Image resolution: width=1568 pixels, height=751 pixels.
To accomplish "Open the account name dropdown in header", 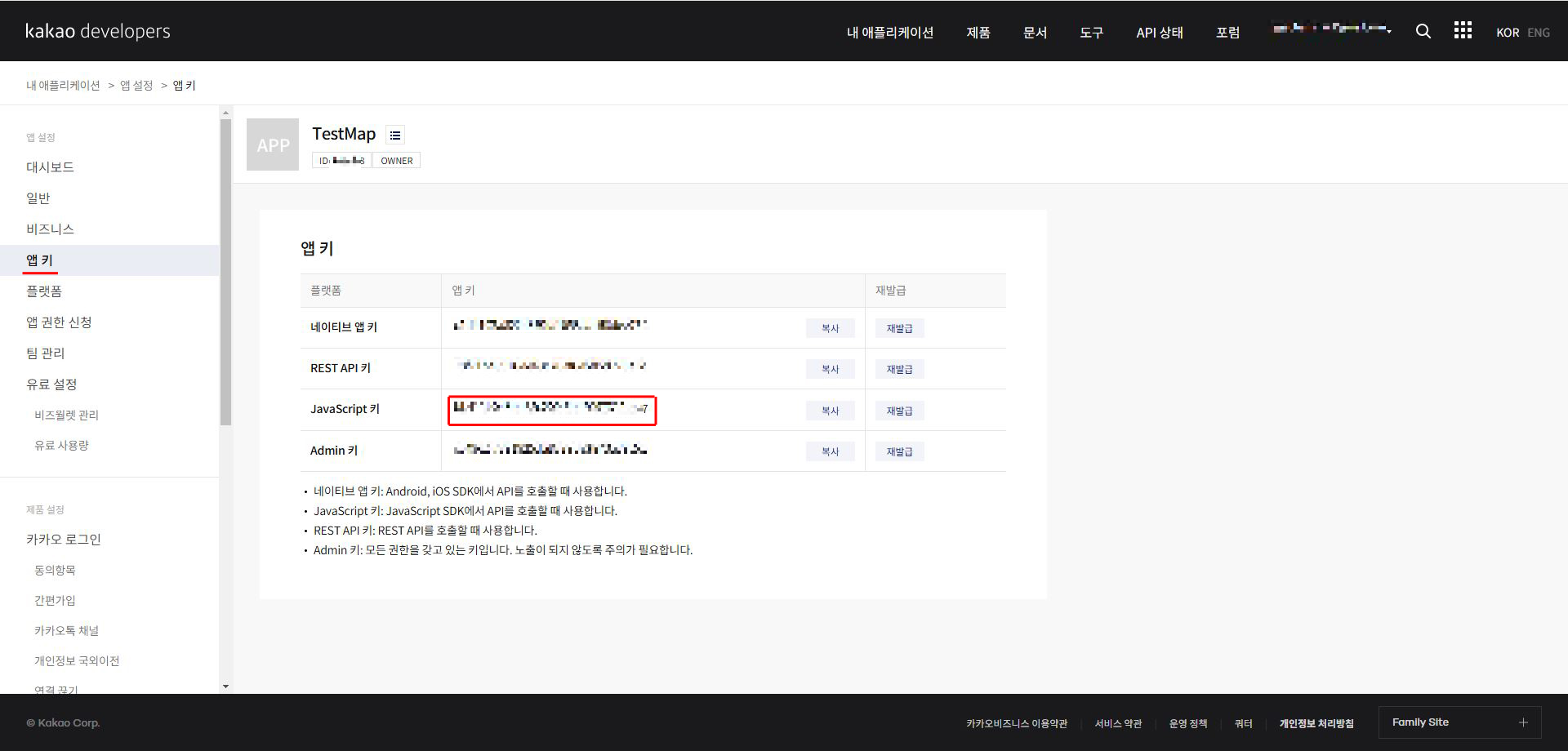I will pyautogui.click(x=1332, y=29).
